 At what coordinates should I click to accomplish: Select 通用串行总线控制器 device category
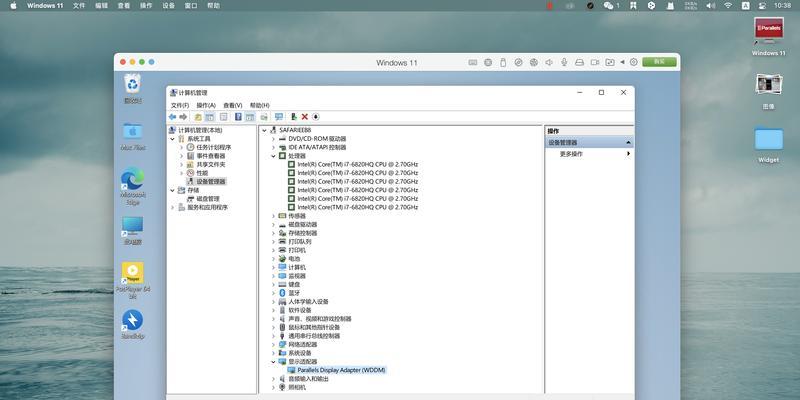click(x=314, y=336)
